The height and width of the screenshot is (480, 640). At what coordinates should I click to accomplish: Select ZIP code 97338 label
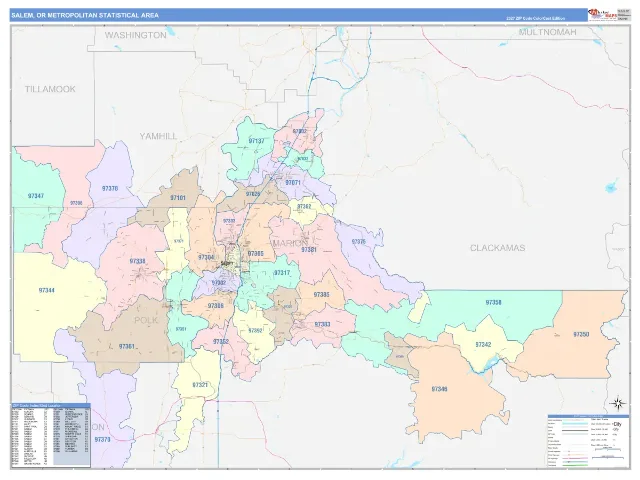coord(138,261)
